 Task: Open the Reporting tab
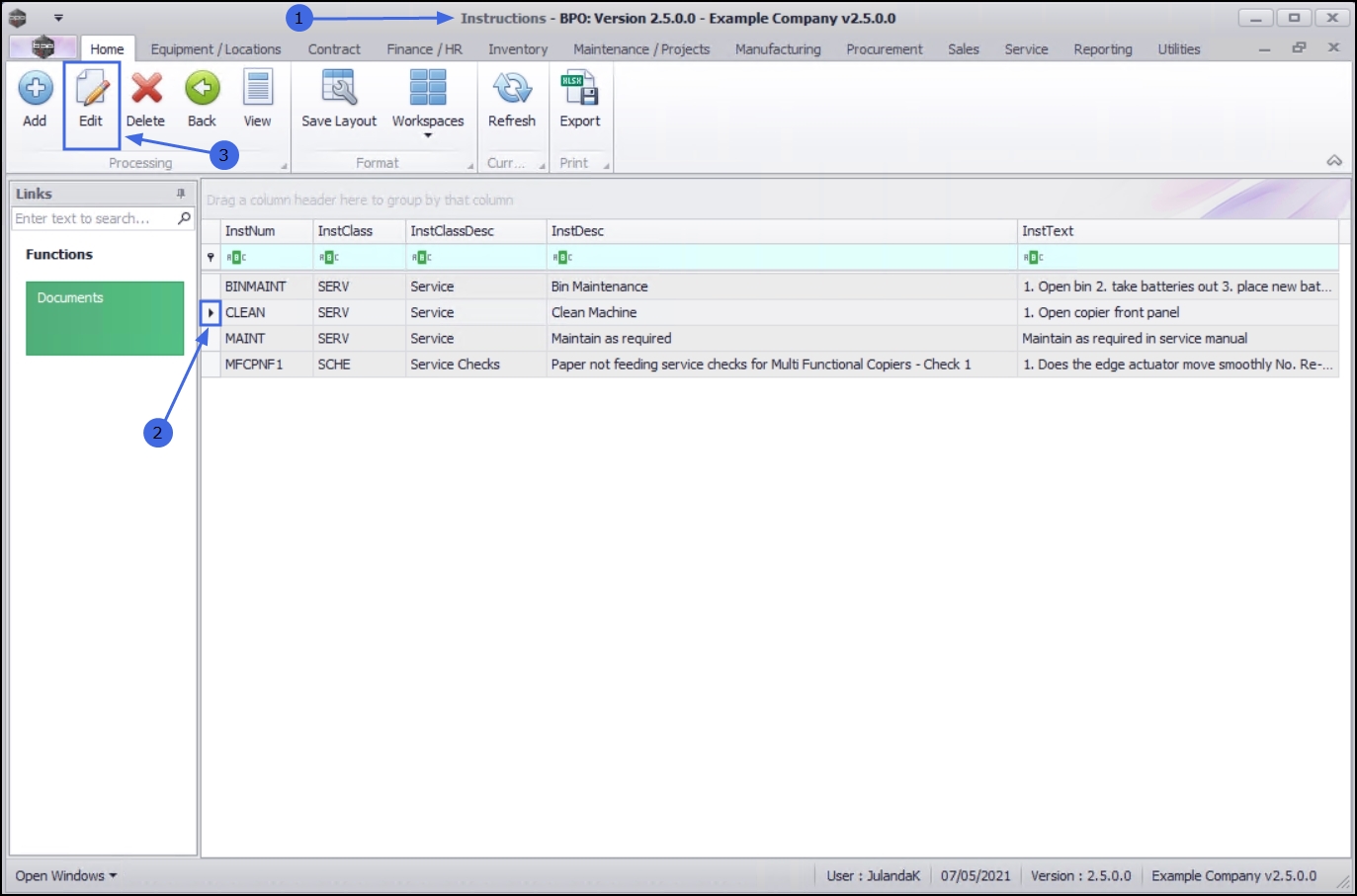point(1103,49)
